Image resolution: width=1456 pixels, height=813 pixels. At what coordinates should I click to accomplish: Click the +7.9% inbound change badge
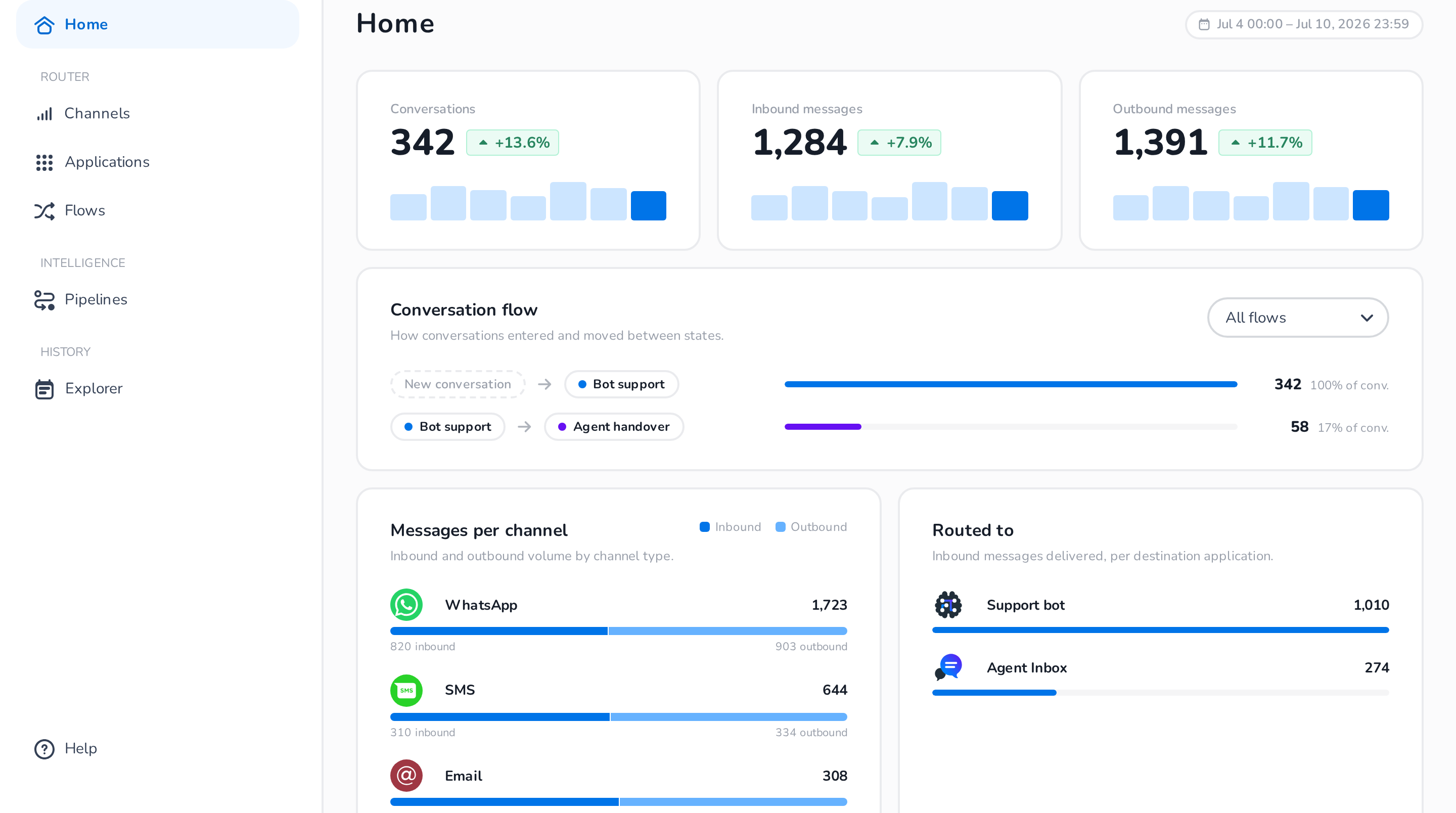coord(899,143)
